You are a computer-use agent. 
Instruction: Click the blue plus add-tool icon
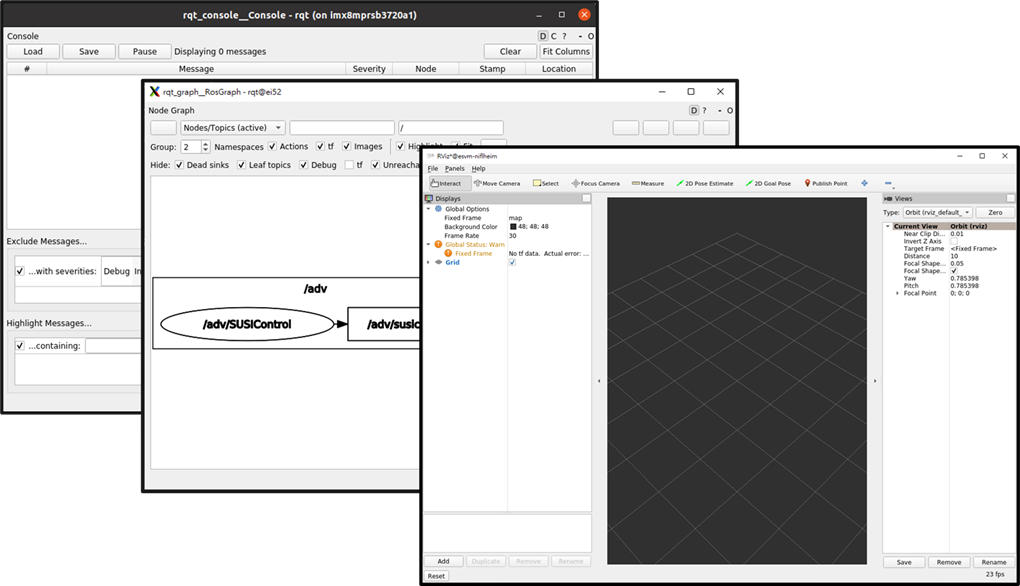pos(864,183)
